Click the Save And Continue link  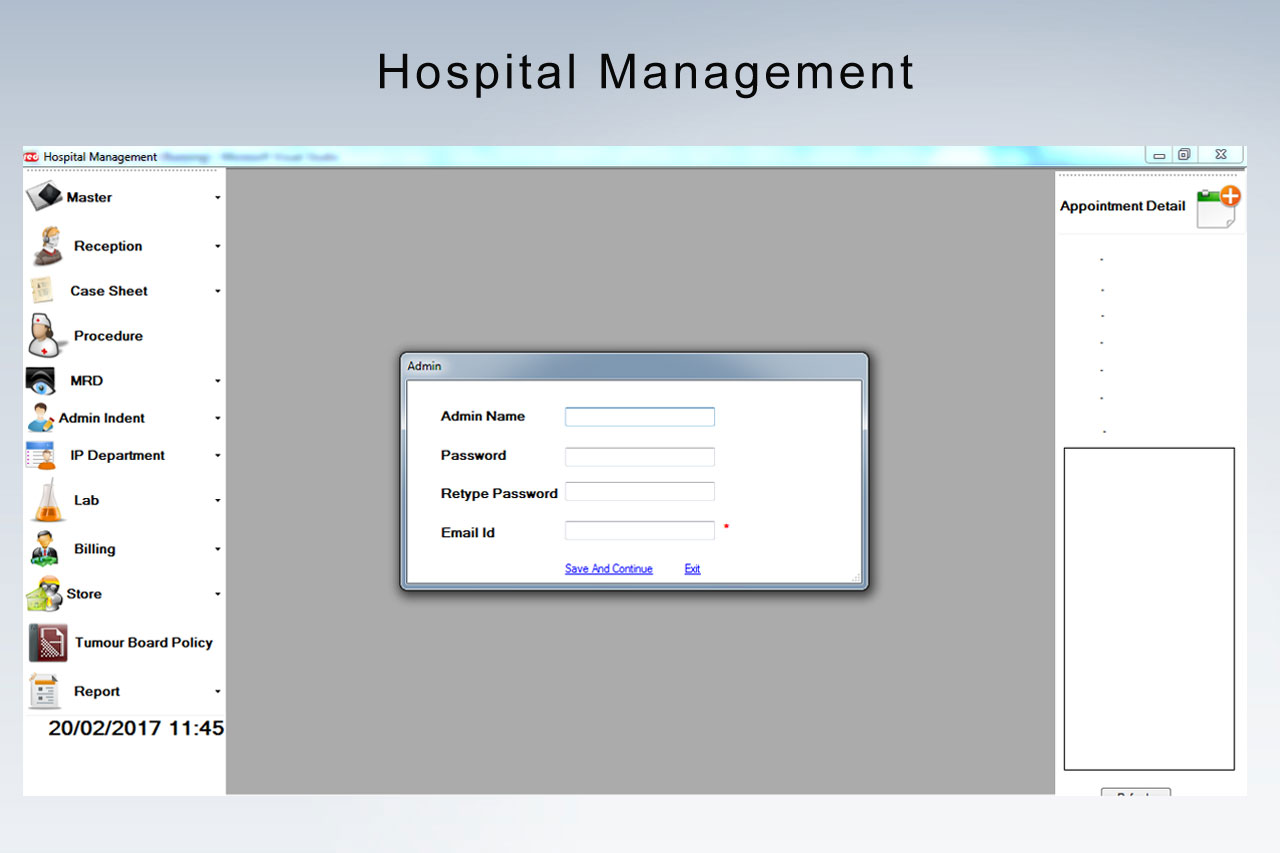(608, 569)
